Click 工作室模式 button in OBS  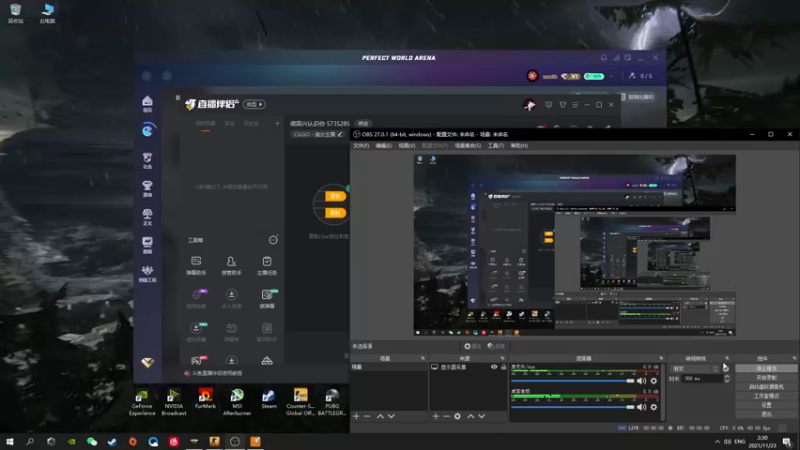pos(766,396)
